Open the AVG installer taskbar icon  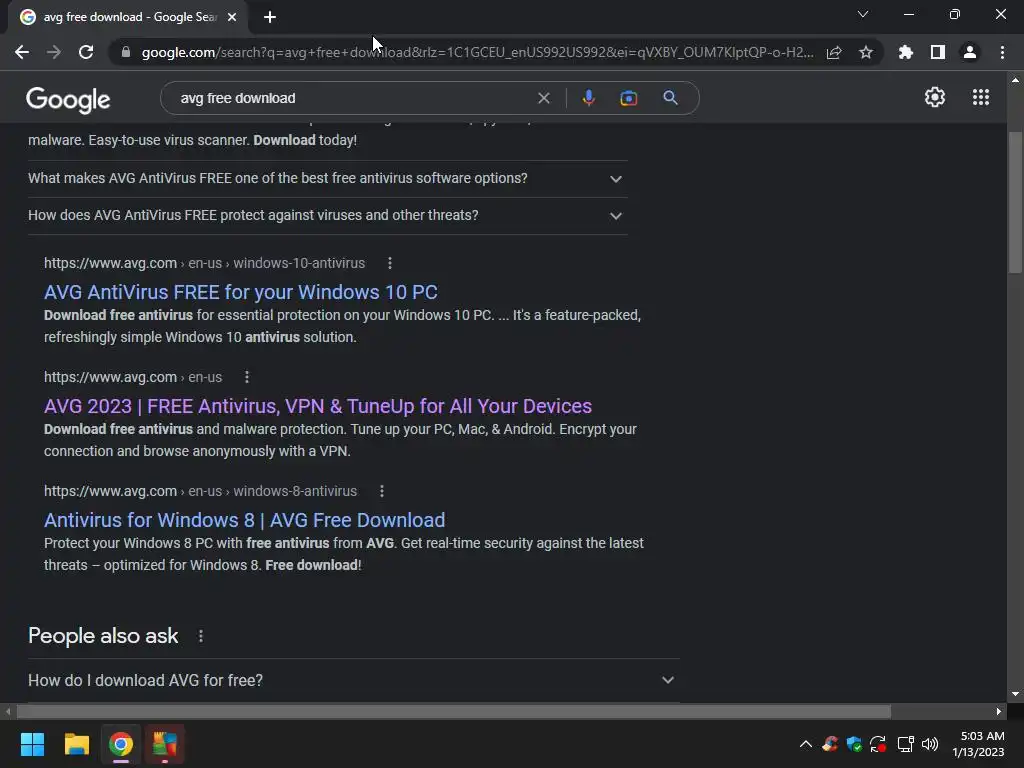(x=165, y=744)
